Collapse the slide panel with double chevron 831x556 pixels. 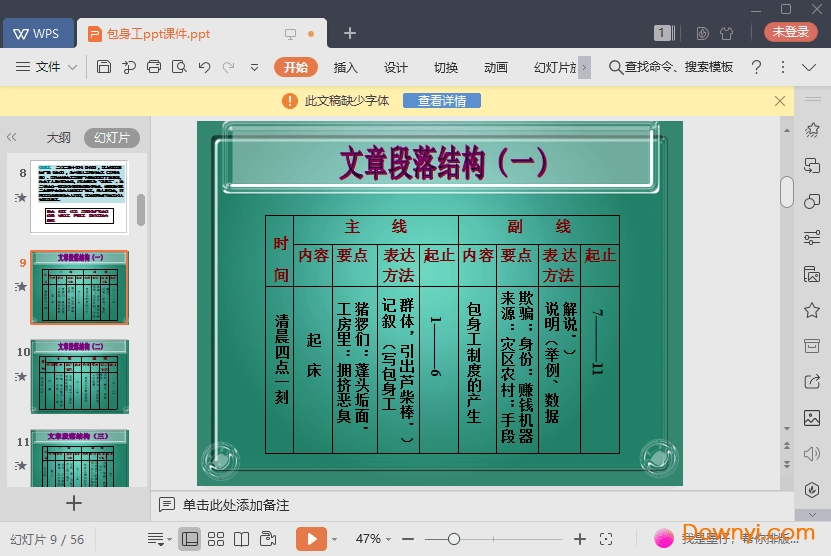tap(12, 138)
